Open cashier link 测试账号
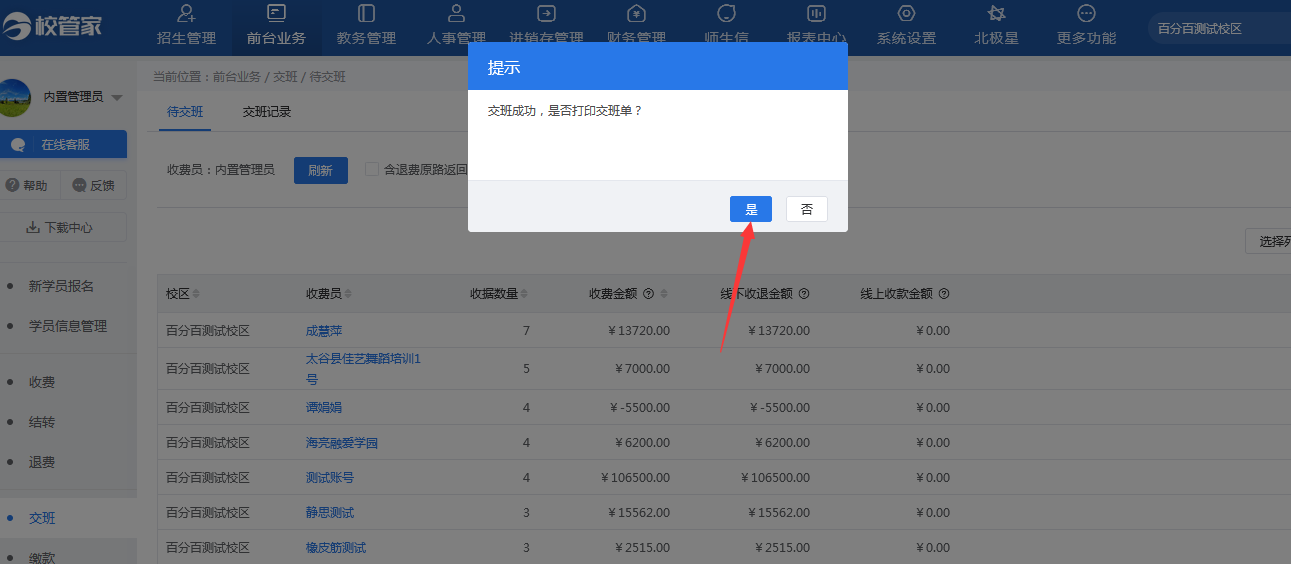The width and height of the screenshot is (1291, 564). 330,477
